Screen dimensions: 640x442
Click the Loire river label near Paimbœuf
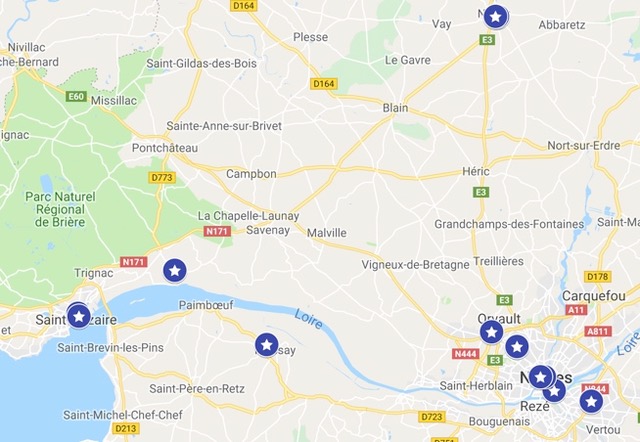(309, 319)
